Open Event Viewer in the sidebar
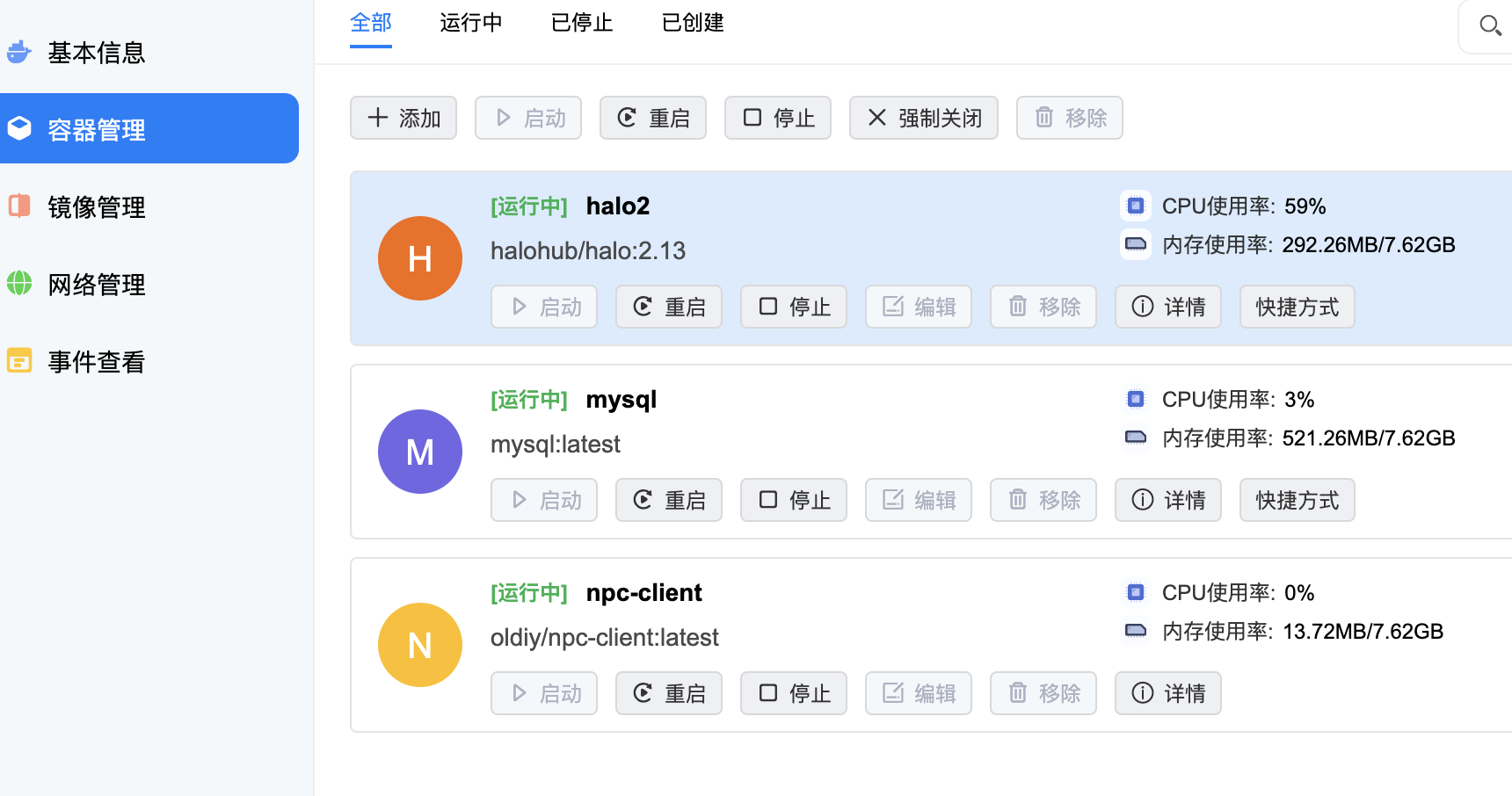This screenshot has height=796, width=1512. tap(96, 362)
